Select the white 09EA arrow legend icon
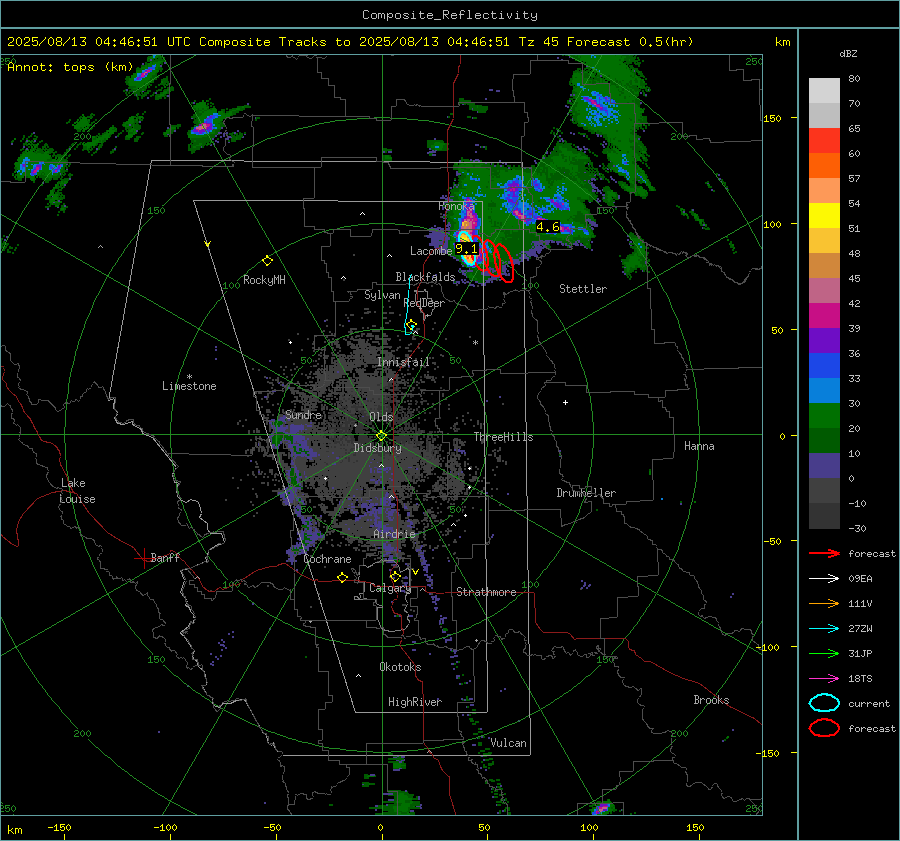The width and height of the screenshot is (900, 841). pyautogui.click(x=824, y=578)
